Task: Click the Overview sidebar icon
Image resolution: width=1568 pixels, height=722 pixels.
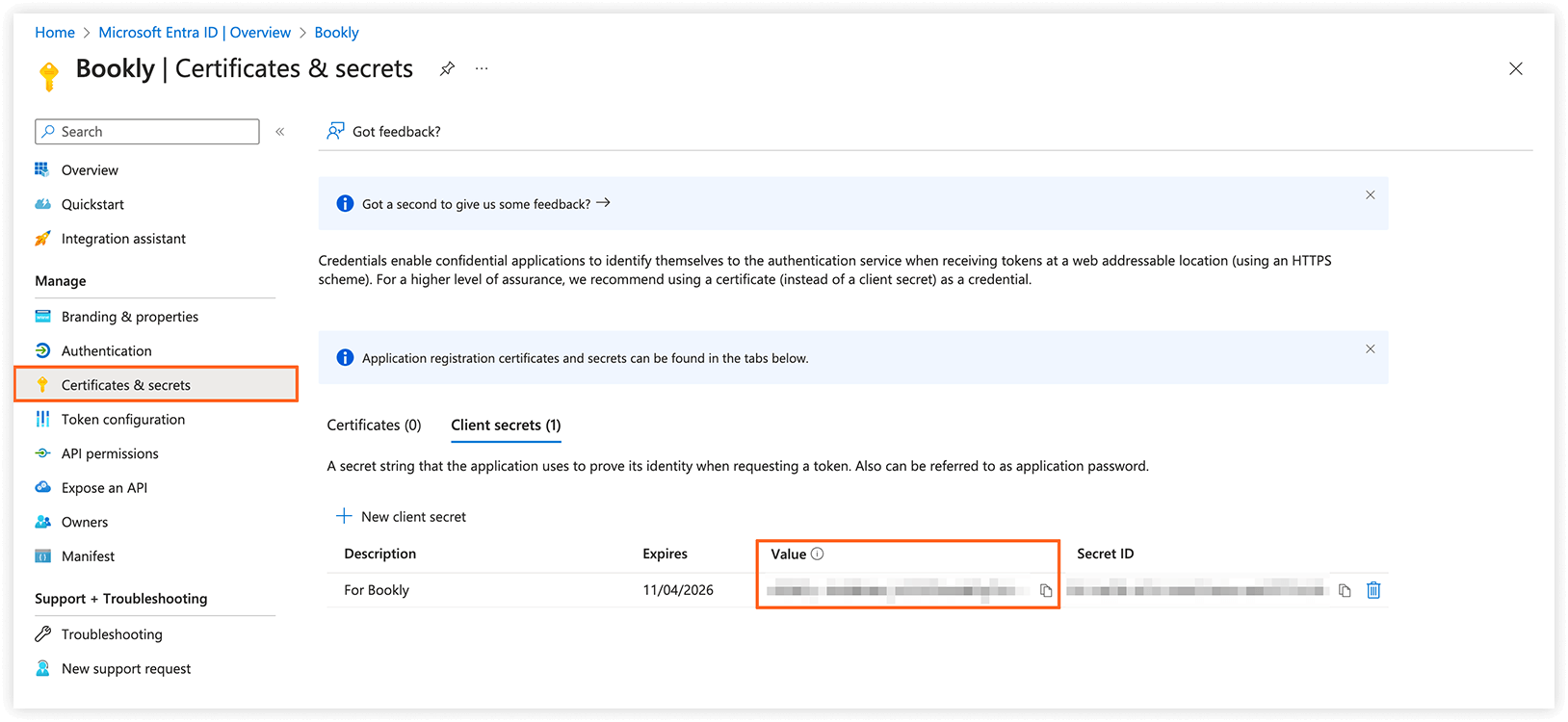Action: pyautogui.click(x=42, y=169)
